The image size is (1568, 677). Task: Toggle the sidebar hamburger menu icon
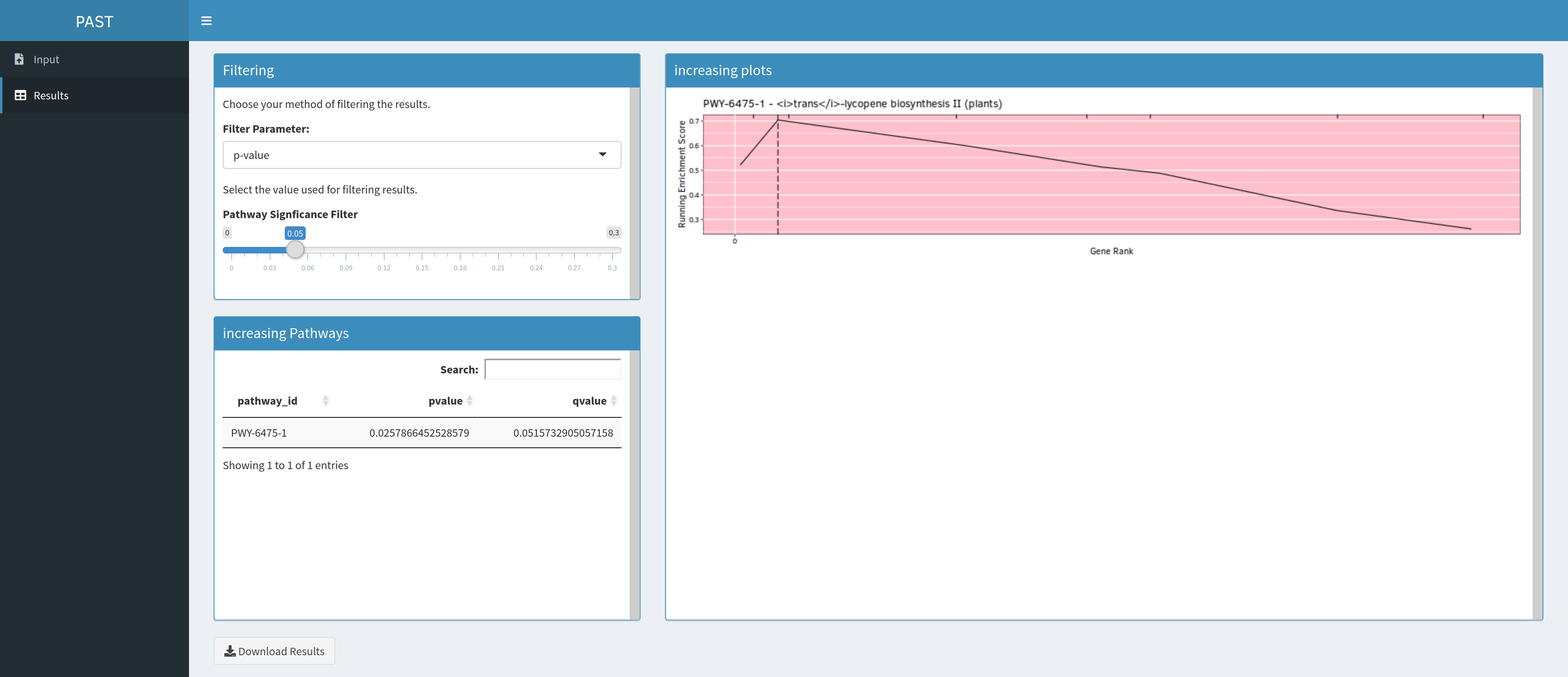(x=206, y=21)
